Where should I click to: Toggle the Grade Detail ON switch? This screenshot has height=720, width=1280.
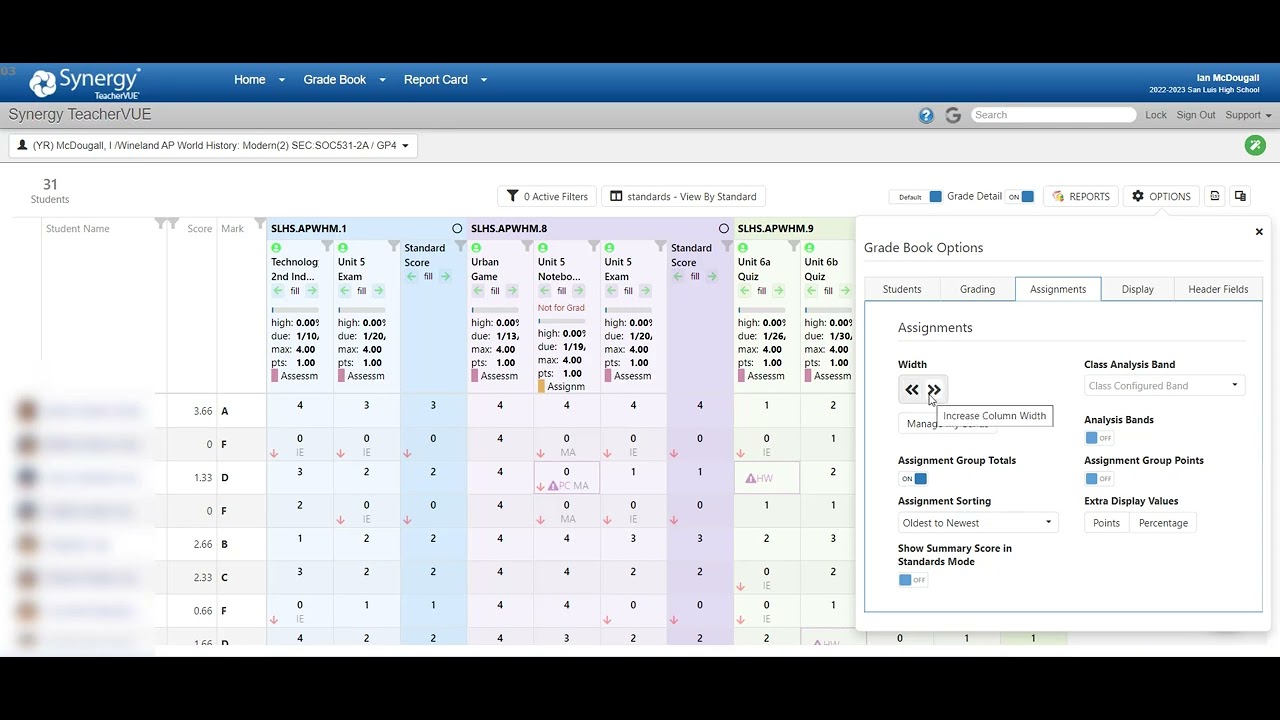1020,197
